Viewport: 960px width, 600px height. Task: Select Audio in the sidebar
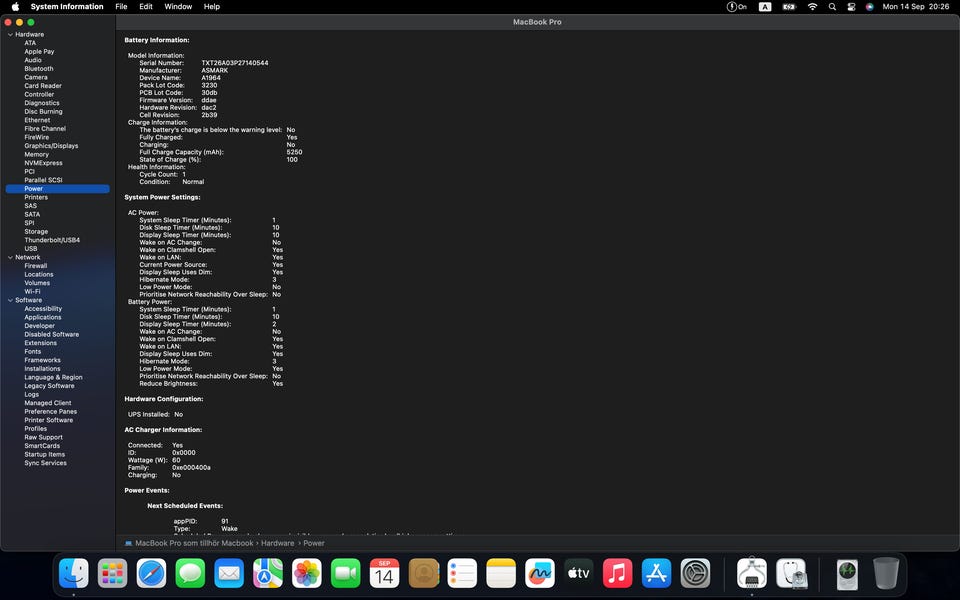(32, 61)
